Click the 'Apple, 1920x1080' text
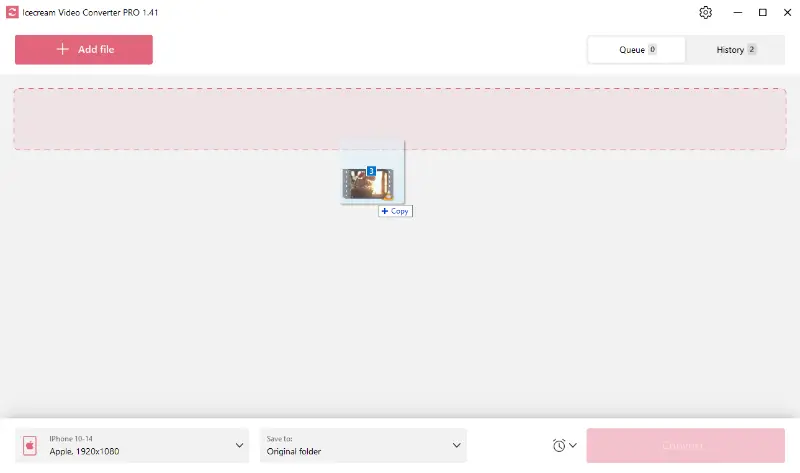The image size is (800, 473). coord(84,452)
